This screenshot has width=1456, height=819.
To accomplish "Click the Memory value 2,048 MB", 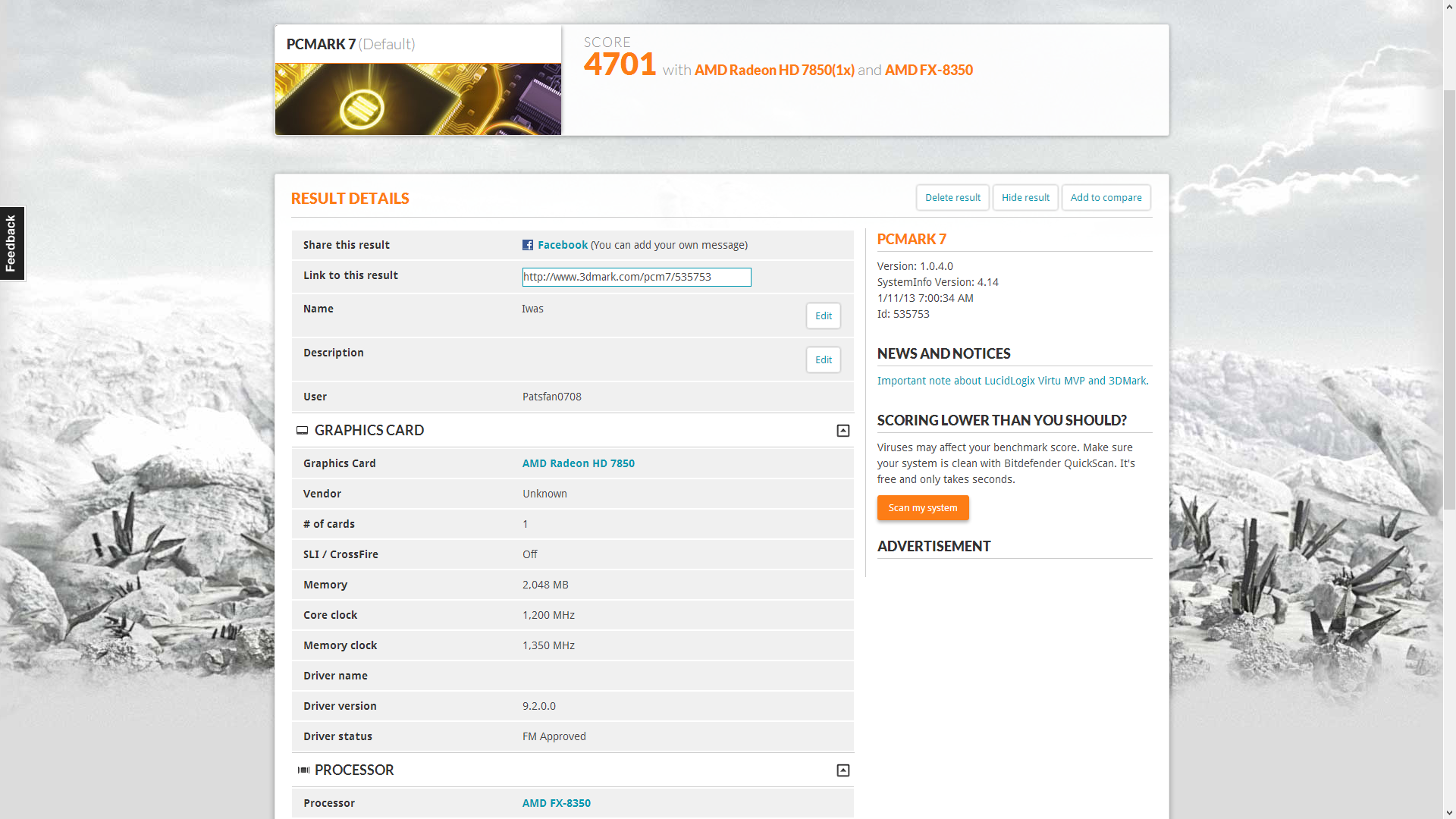I will (x=545, y=585).
